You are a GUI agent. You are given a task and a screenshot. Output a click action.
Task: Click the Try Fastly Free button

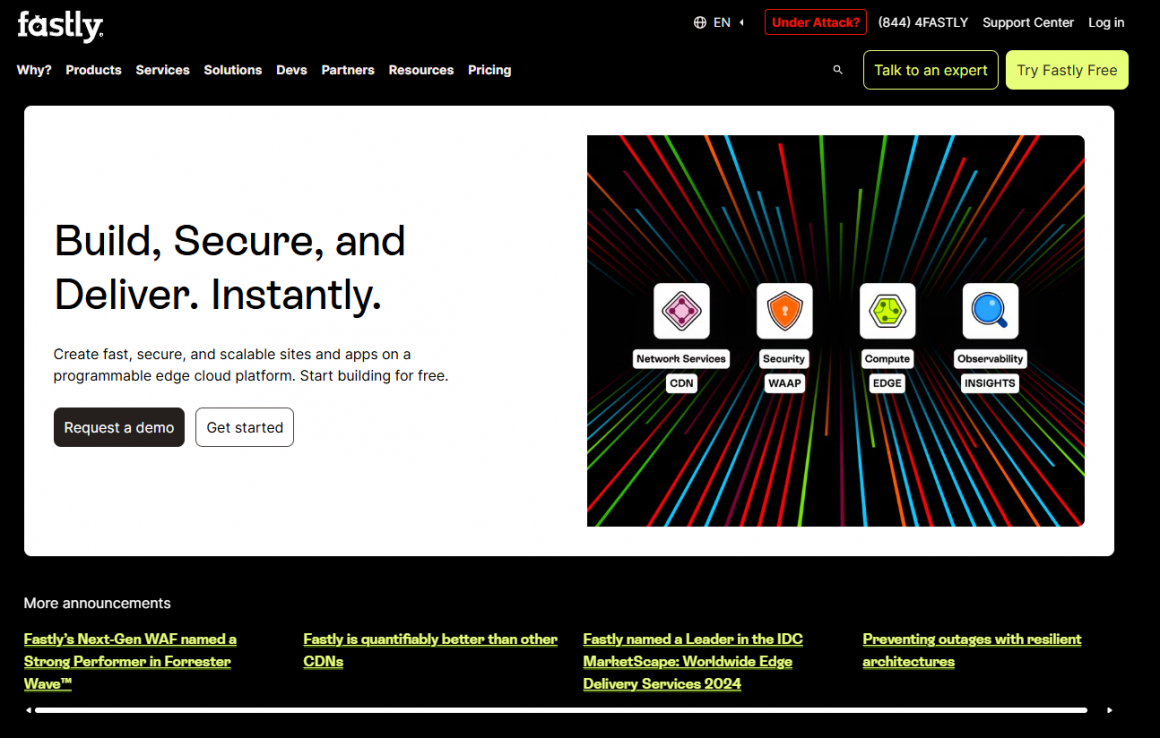[x=1067, y=70]
